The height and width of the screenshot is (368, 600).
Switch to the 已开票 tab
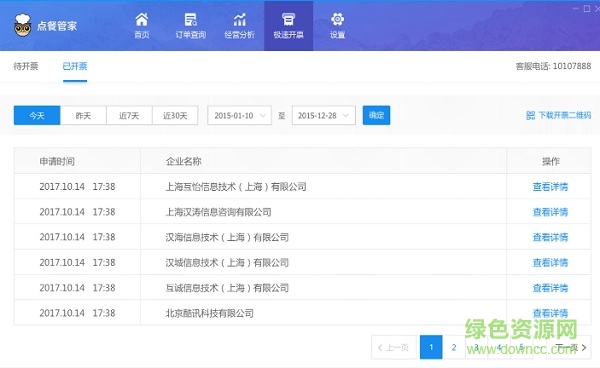(x=75, y=66)
